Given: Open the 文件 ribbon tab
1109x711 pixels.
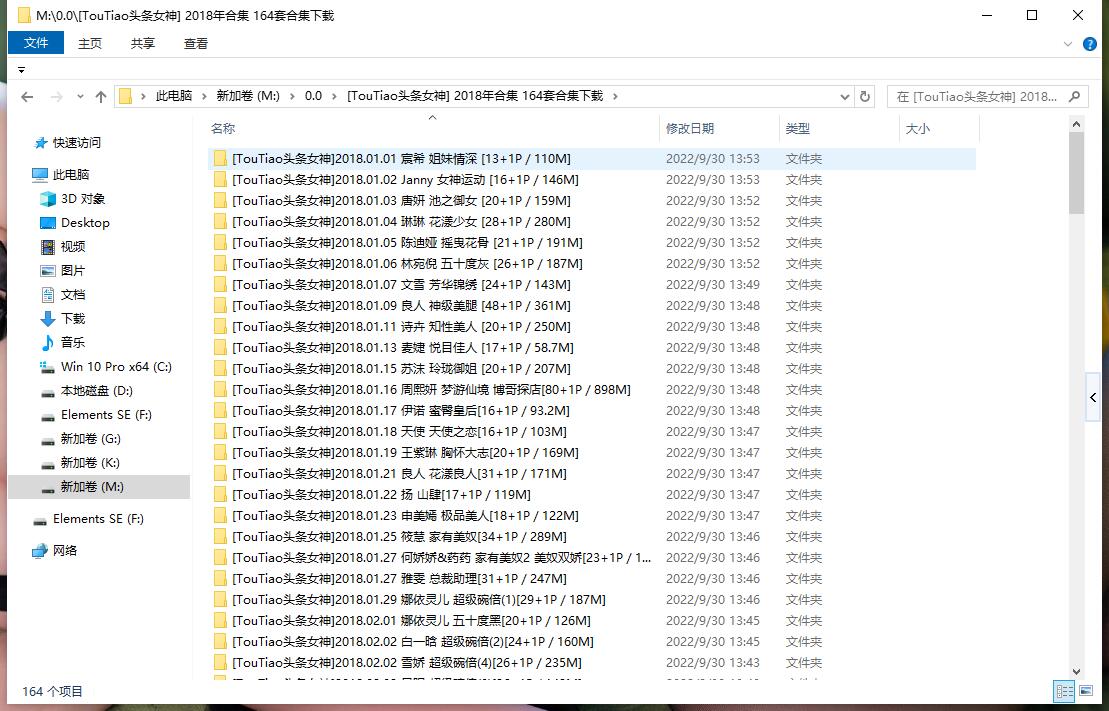Looking at the screenshot, I should [x=36, y=43].
